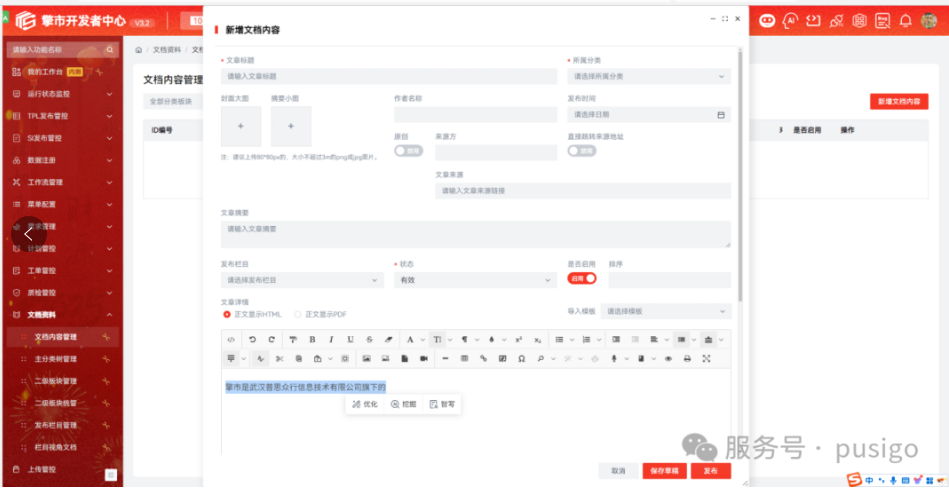Select the 正文显示PDF radio option
The image size is (949, 494).
pyautogui.click(x=320, y=314)
